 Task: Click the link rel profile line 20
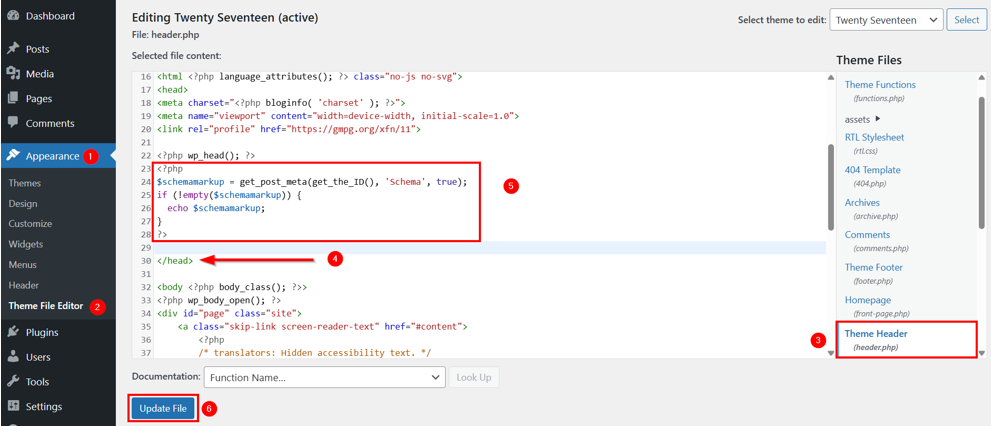[x=289, y=130]
